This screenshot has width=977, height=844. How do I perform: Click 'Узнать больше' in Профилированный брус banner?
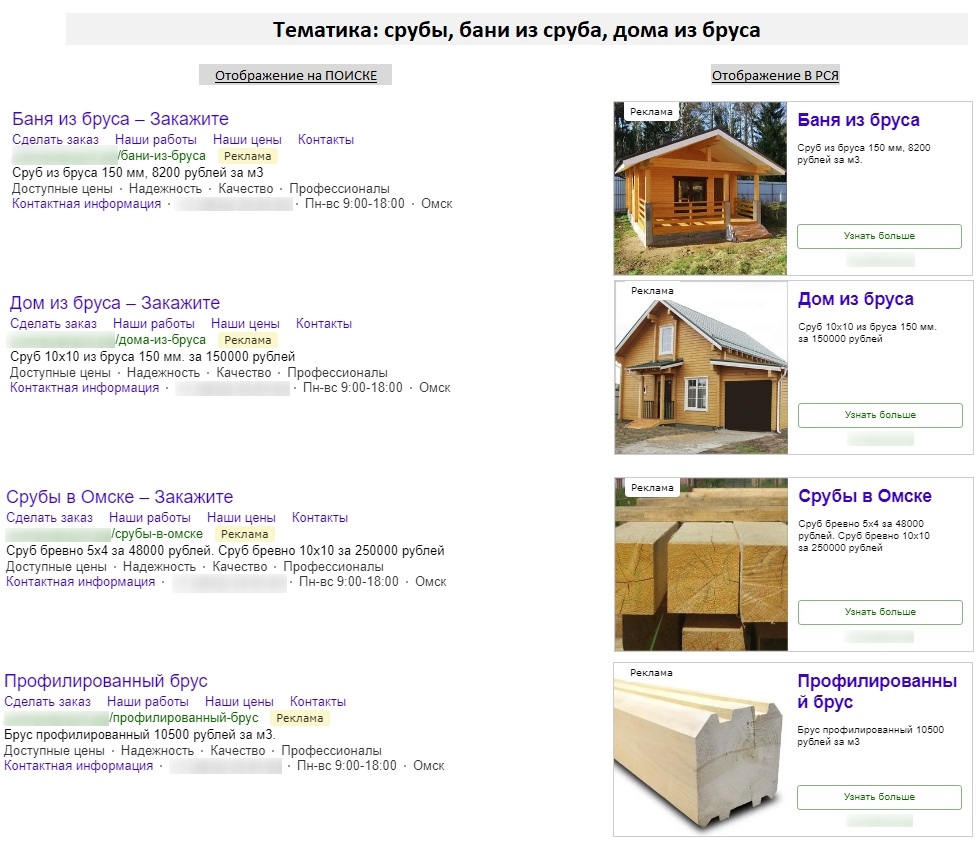[x=879, y=797]
